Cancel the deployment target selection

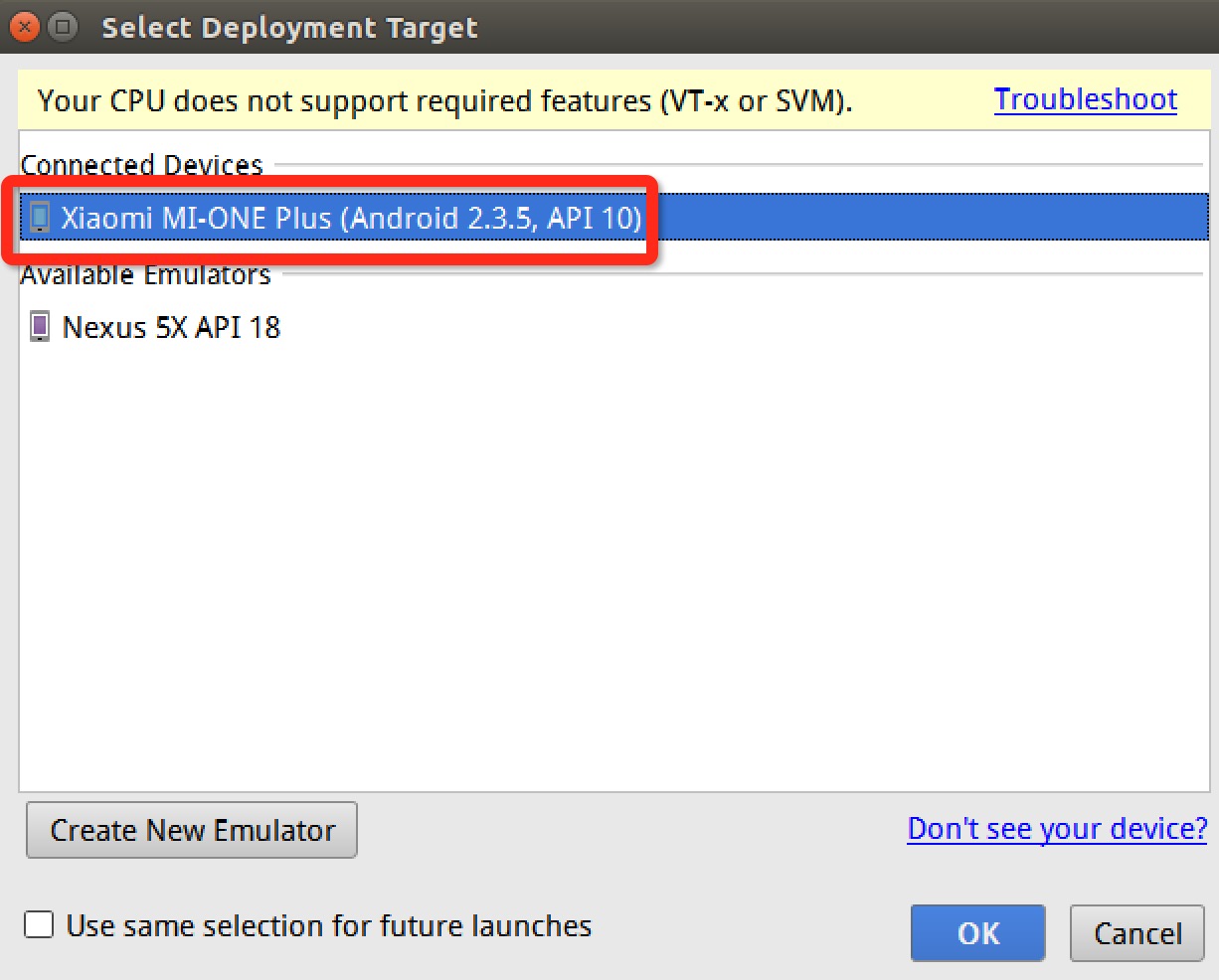click(1137, 933)
